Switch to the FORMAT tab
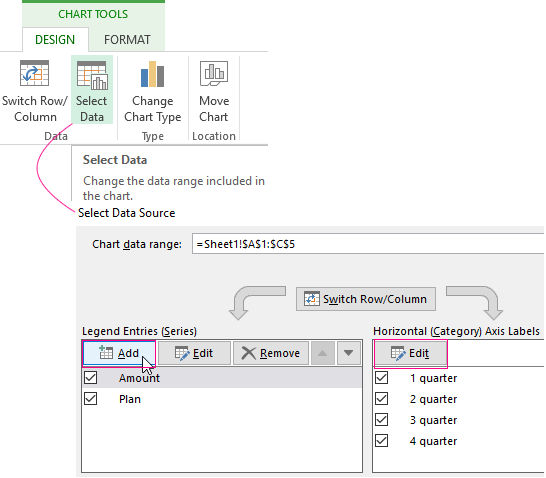The width and height of the screenshot is (546, 478). [127, 40]
